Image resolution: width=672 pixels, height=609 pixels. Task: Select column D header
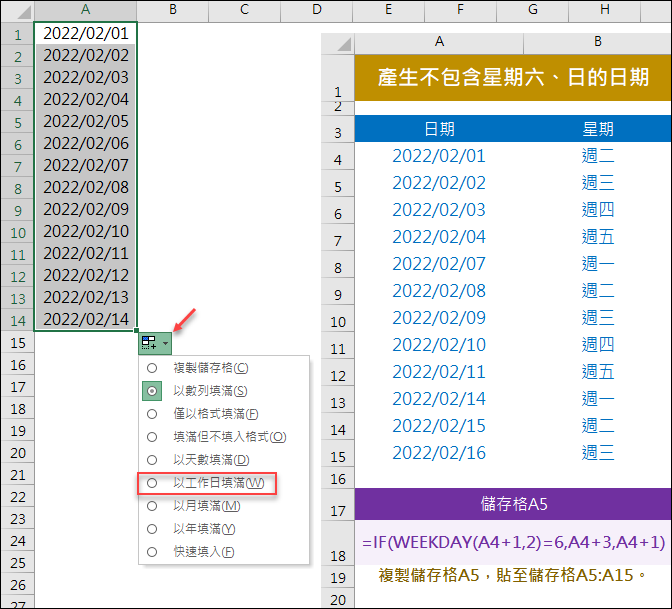(317, 10)
